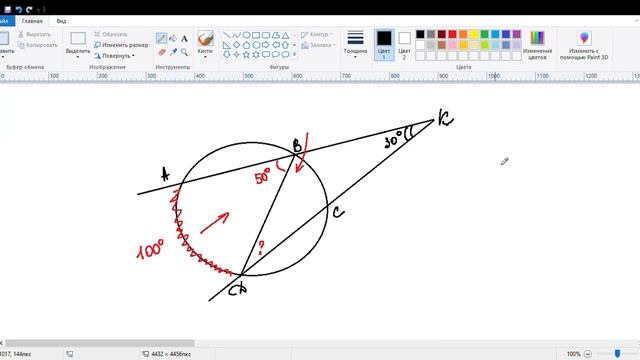The image size is (640, 360).
Task: Select the Fill with color bucket tool
Action: coord(173,39)
